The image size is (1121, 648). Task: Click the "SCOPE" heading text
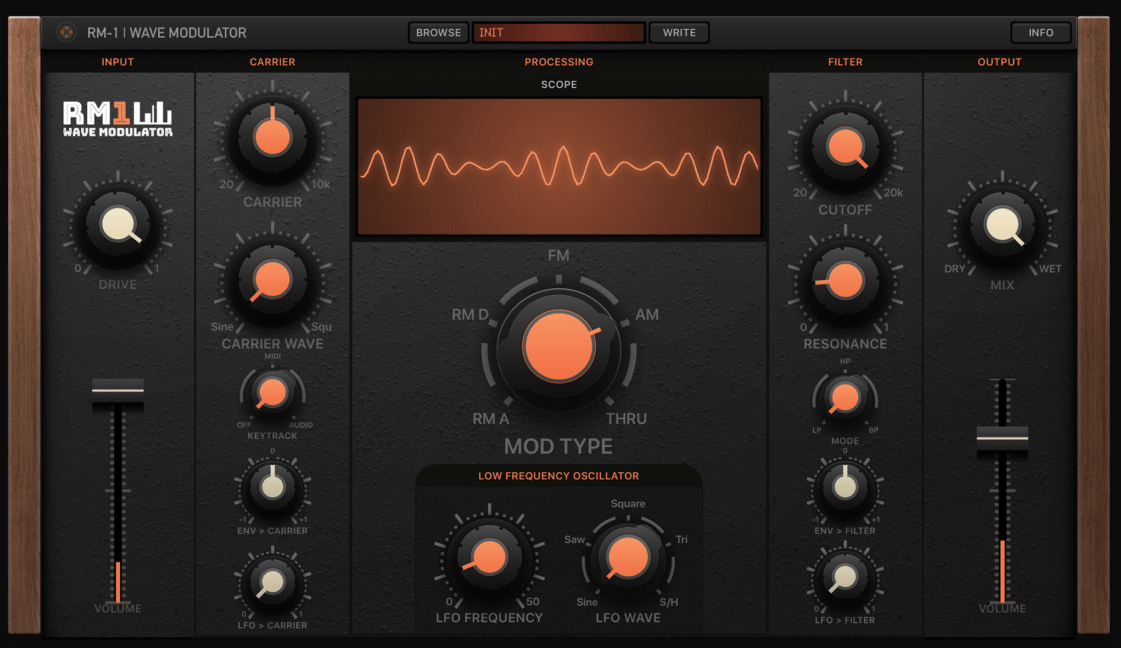(558, 84)
